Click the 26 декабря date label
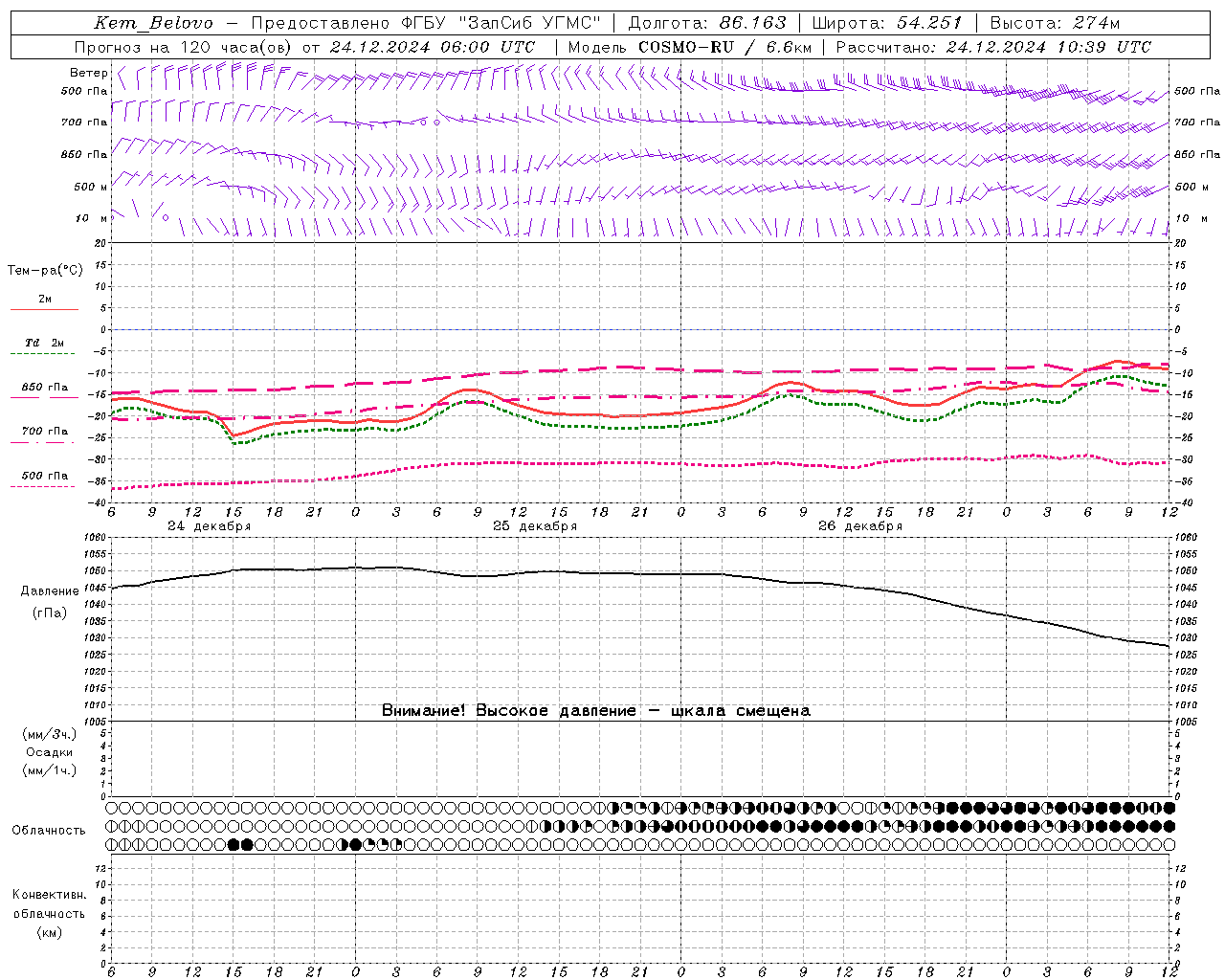 (860, 526)
